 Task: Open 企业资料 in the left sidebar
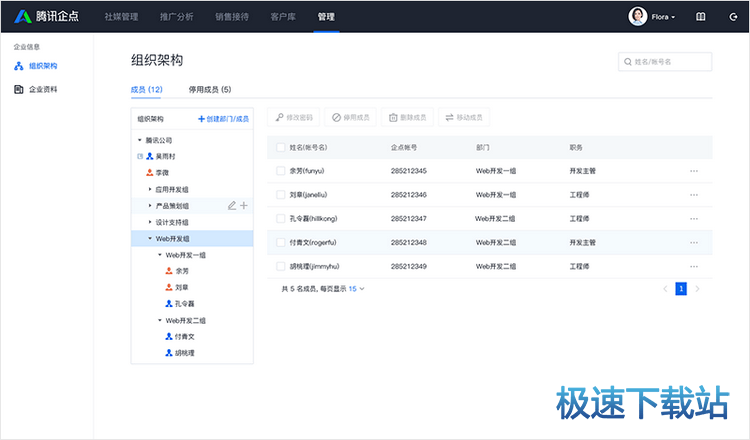[43, 89]
